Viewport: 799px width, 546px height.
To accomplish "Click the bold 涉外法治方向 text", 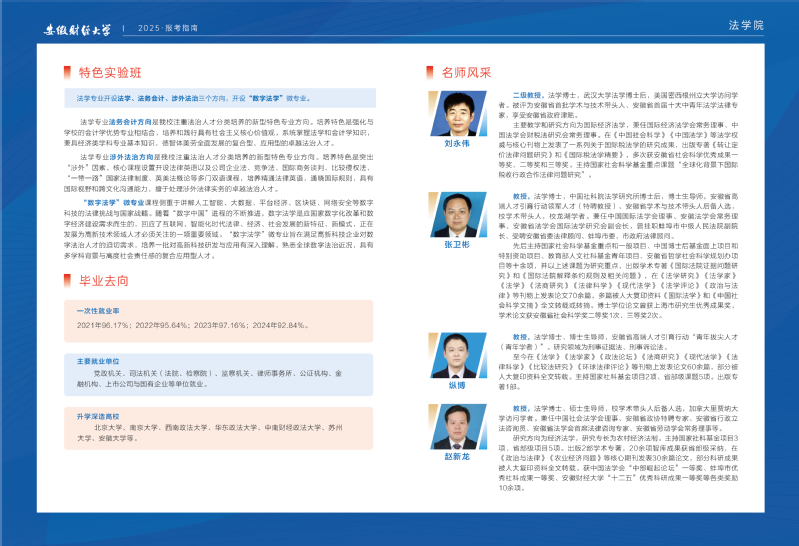I will click(131, 157).
